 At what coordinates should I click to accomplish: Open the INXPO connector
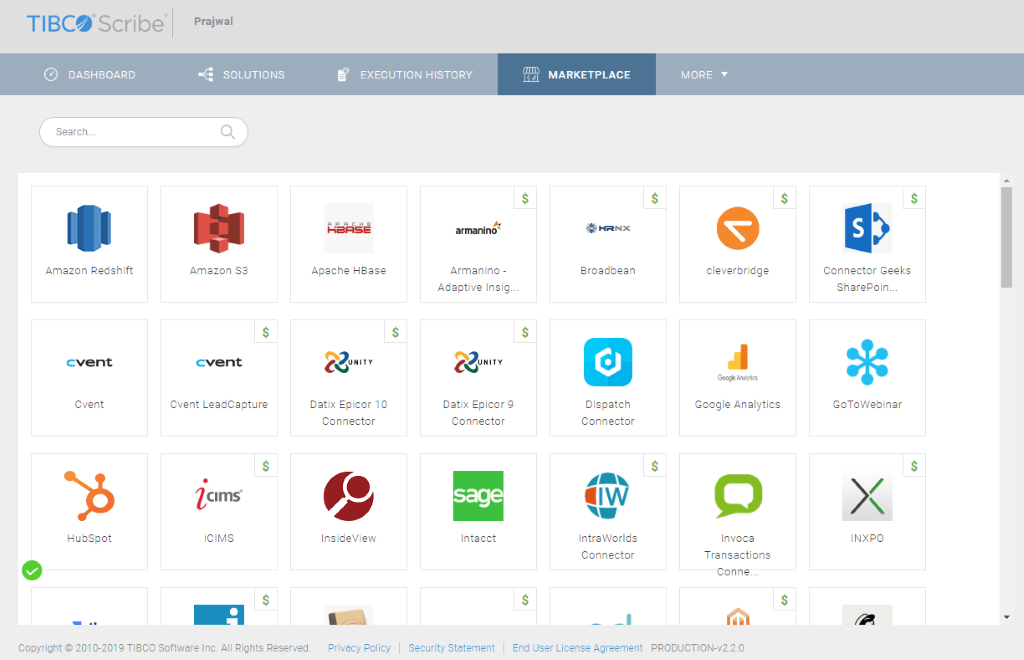(867, 512)
